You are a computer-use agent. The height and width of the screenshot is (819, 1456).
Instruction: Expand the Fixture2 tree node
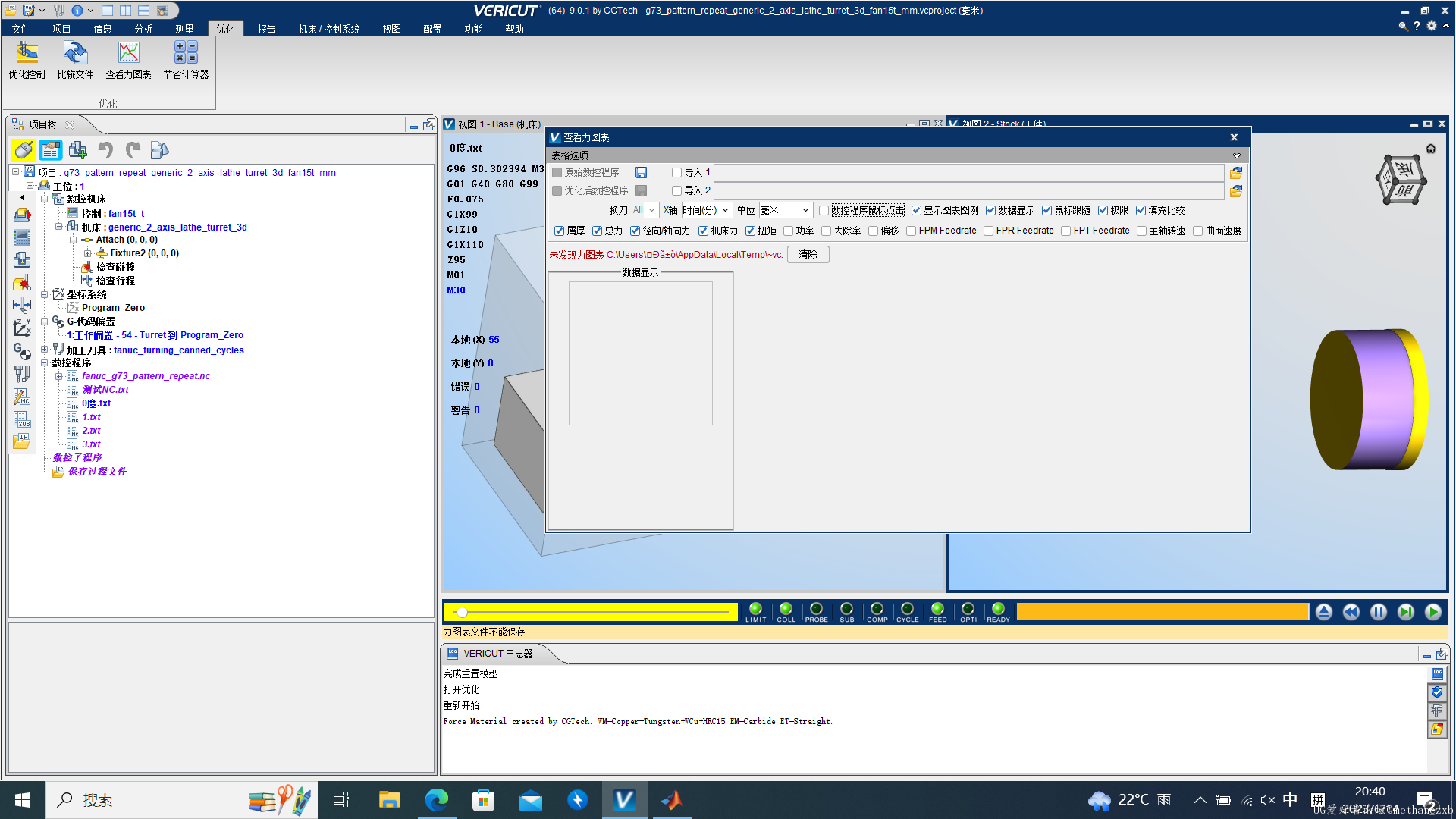[87, 253]
